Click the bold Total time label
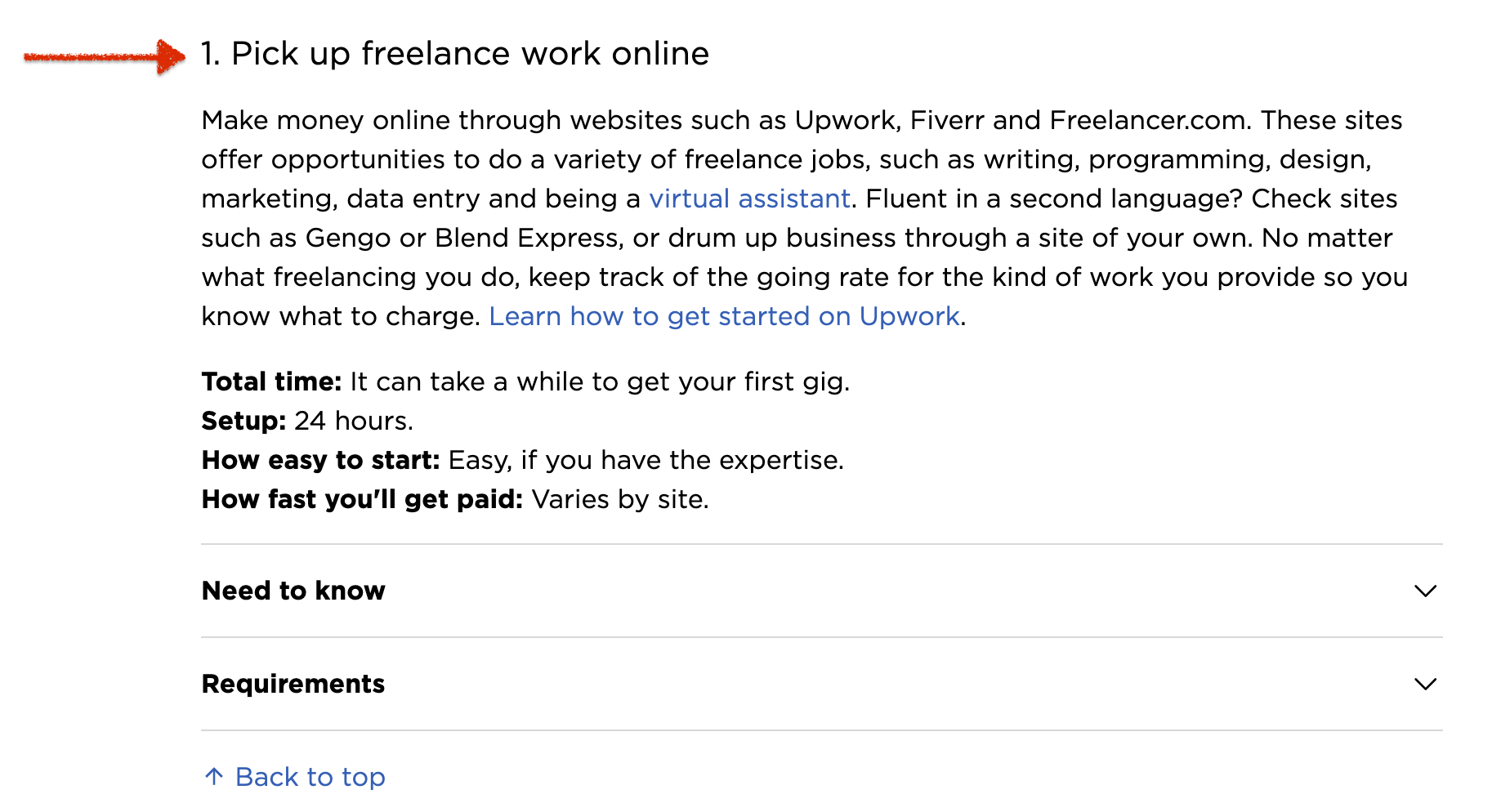The image size is (1510, 812). (x=271, y=381)
